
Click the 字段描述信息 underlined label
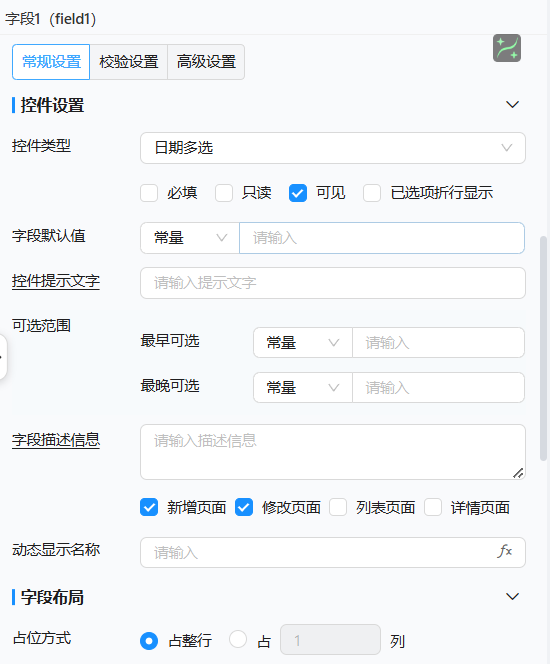tap(56, 440)
